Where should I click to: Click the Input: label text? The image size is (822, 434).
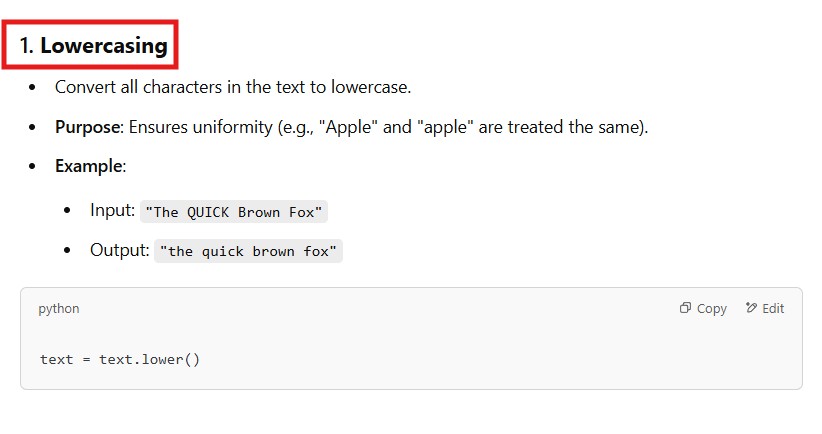pyautogui.click(x=112, y=211)
